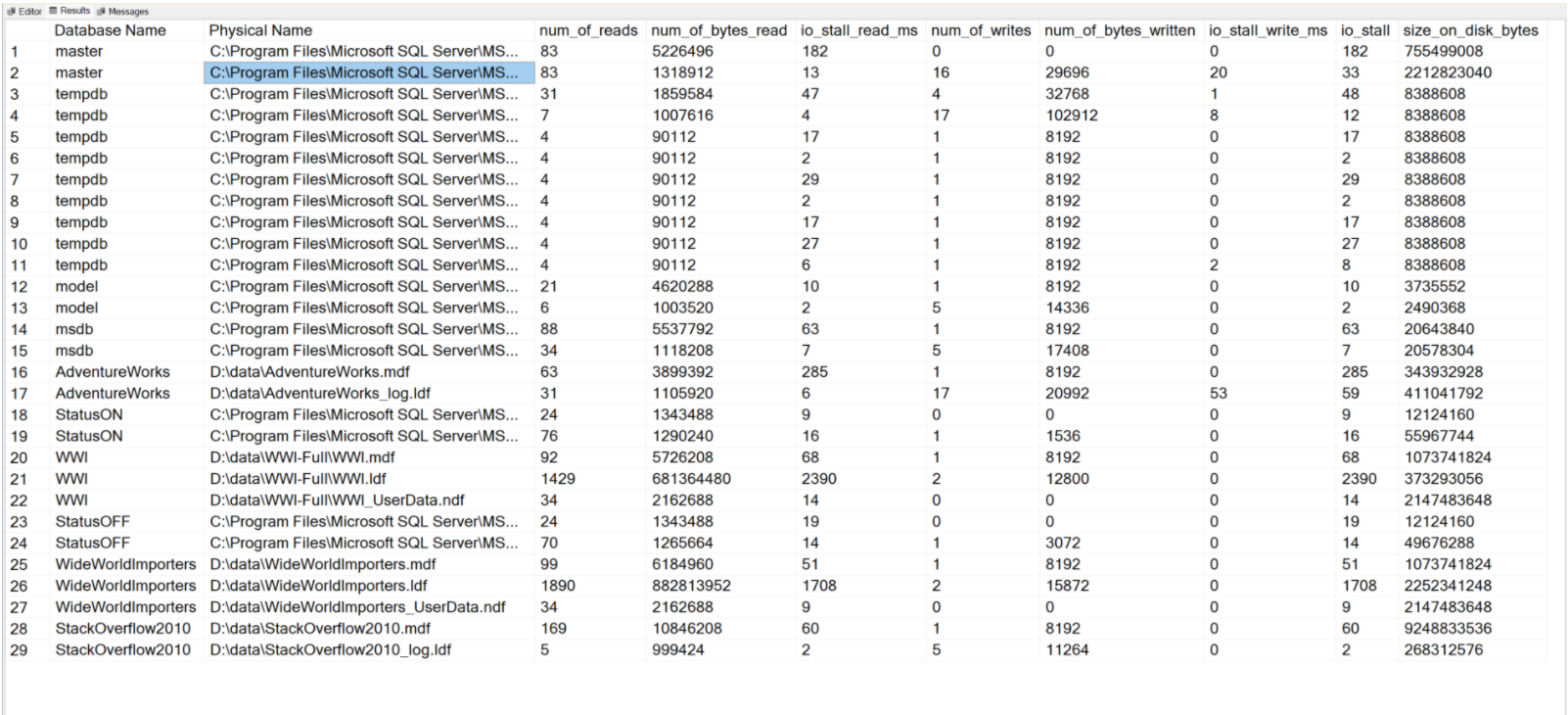This screenshot has height=715, width=1568.
Task: Click the size on disk value 2252341248
Action: pyautogui.click(x=1449, y=586)
